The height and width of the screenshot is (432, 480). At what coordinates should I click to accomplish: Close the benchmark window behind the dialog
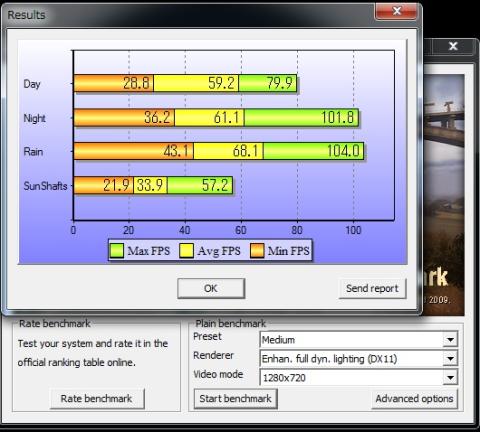pyautogui.click(x=453, y=46)
